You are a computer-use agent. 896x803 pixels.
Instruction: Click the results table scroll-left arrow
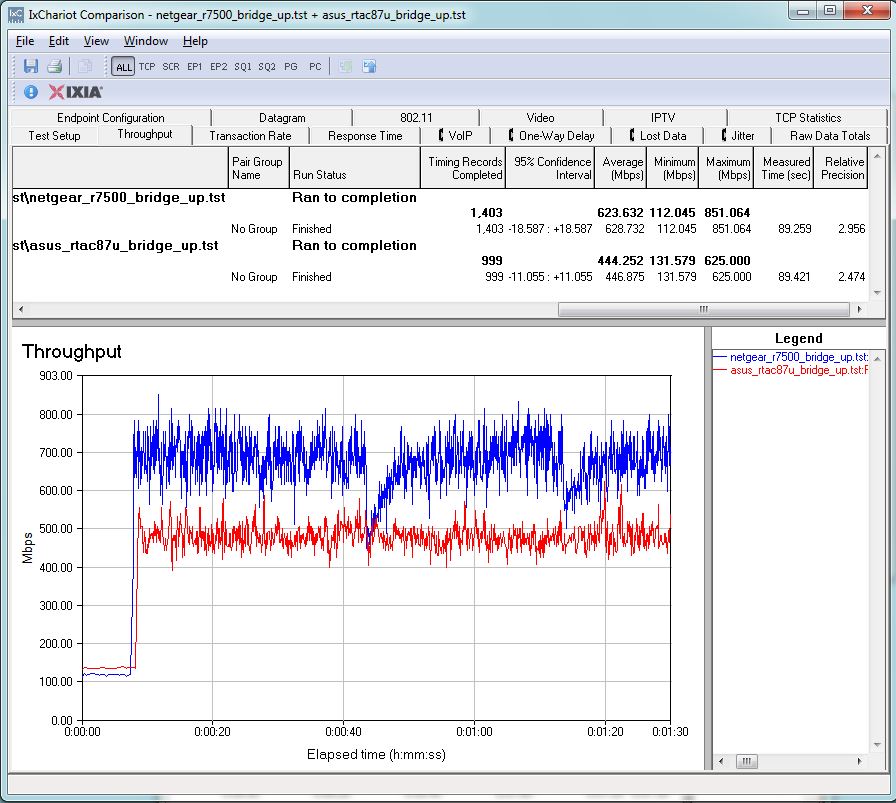point(21,309)
